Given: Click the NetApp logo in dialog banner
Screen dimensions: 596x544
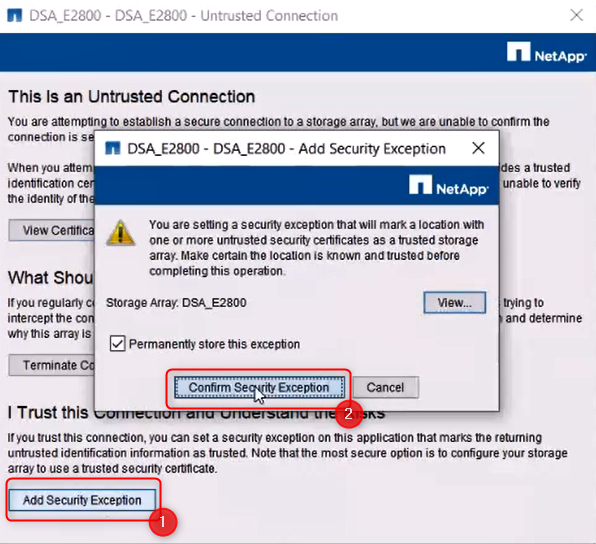Looking at the screenshot, I should (x=449, y=185).
